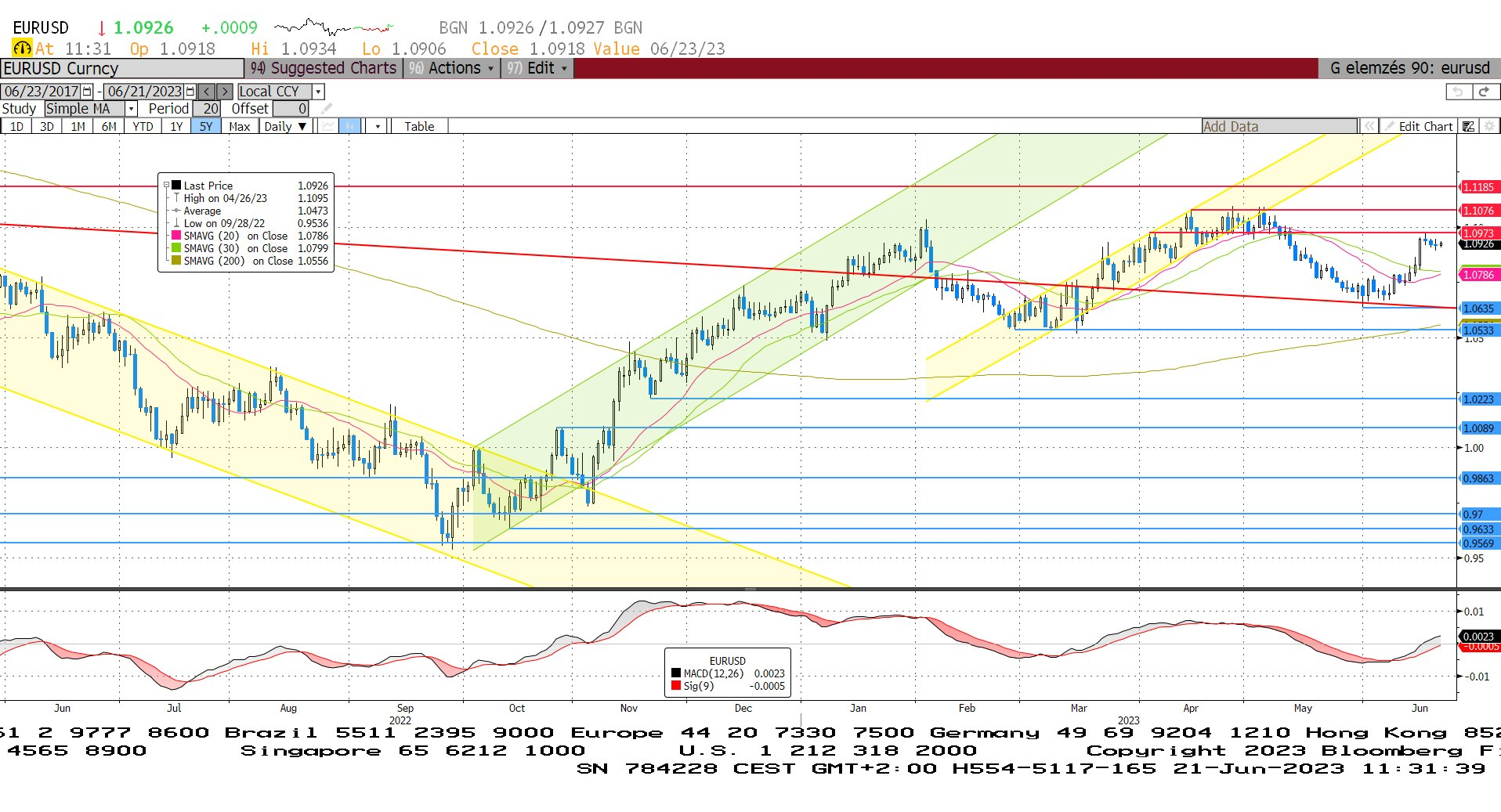Click the 0.0023 MACD axis label

click(x=1479, y=637)
